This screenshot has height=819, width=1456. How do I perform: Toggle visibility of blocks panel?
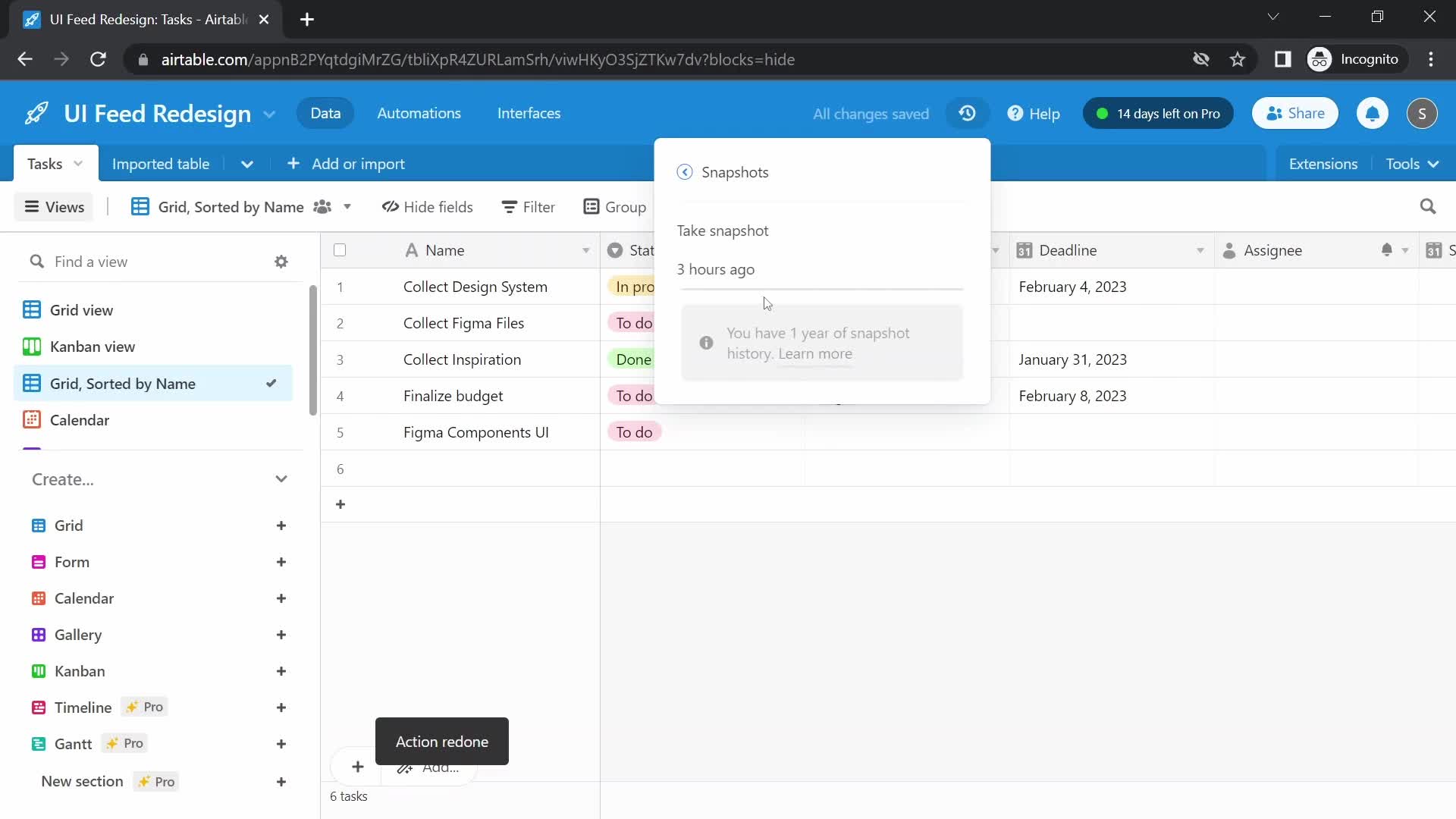point(1322,163)
